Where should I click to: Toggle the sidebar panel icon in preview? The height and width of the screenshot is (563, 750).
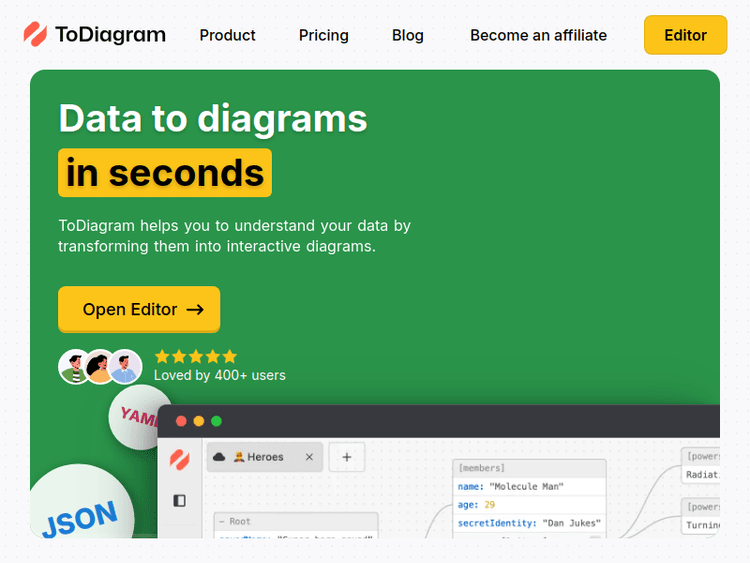[x=179, y=501]
